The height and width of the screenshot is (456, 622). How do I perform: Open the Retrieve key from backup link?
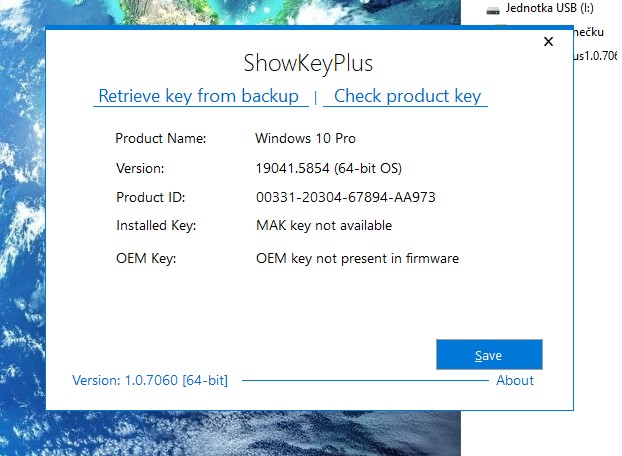pyautogui.click(x=199, y=96)
